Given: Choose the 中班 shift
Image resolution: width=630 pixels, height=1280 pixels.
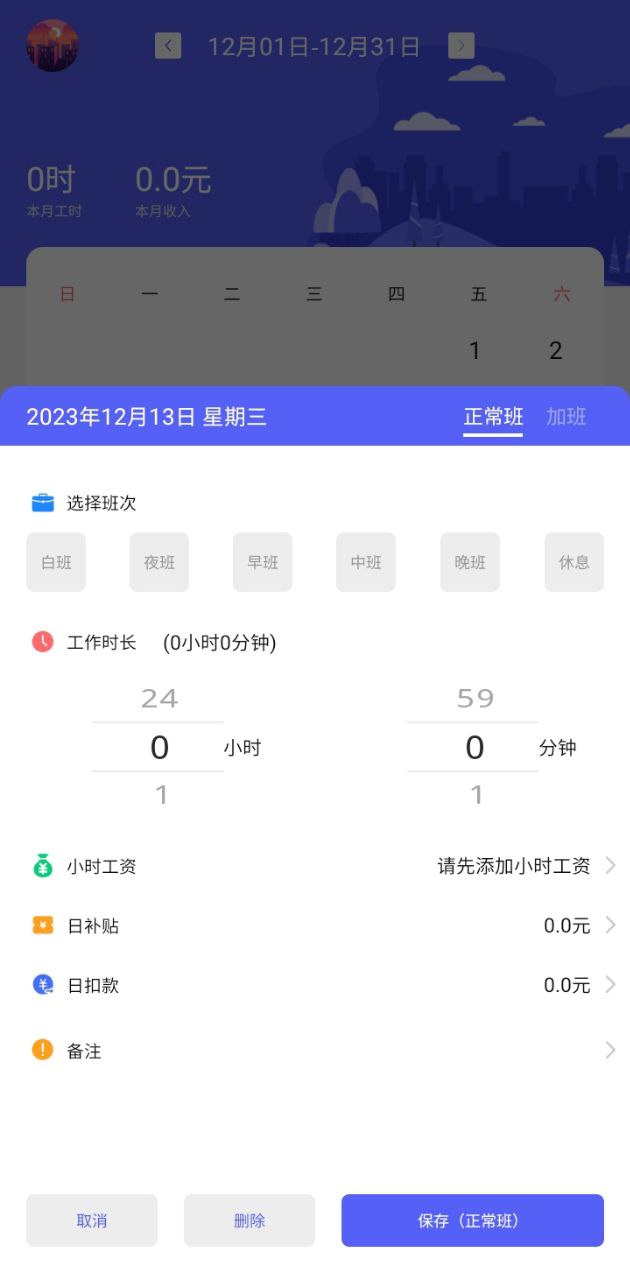Looking at the screenshot, I should click(366, 562).
